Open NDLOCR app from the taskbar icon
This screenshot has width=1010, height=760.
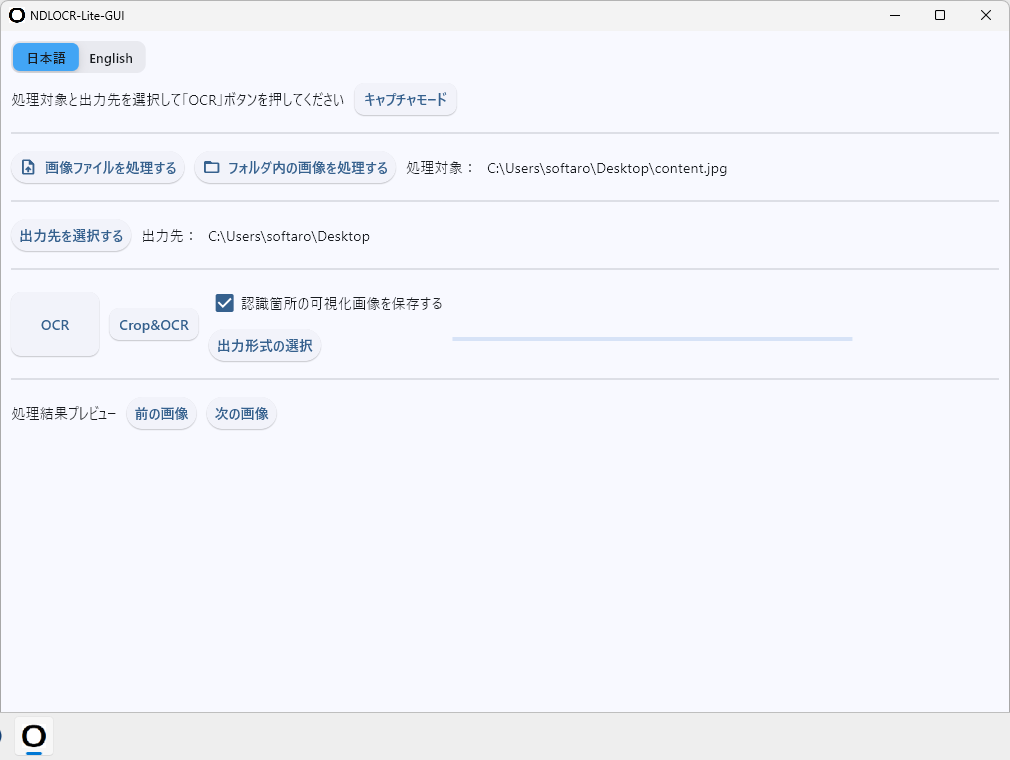point(34,736)
